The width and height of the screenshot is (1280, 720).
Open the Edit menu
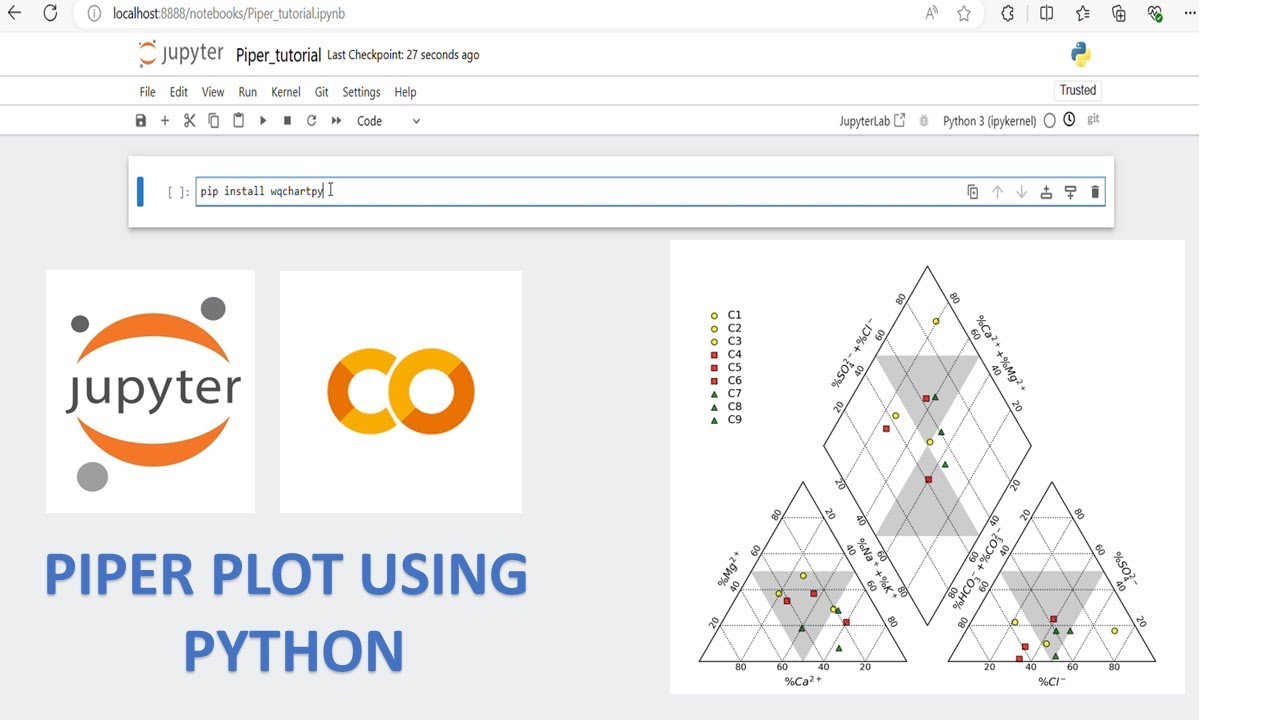point(179,92)
